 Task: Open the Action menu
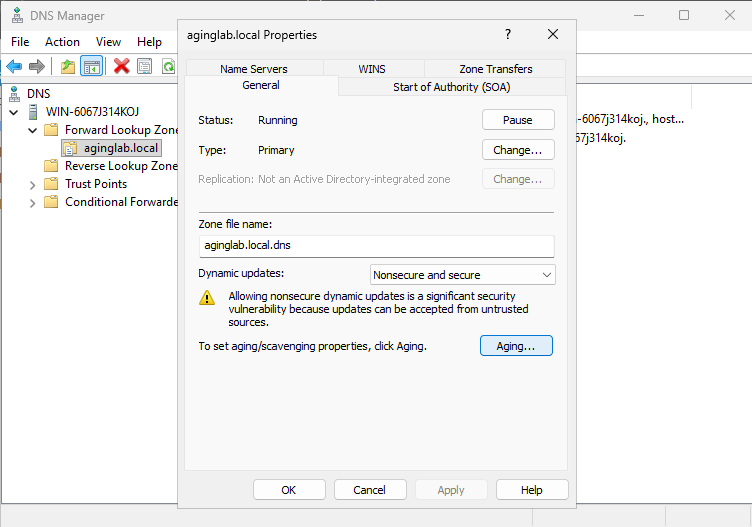point(62,42)
